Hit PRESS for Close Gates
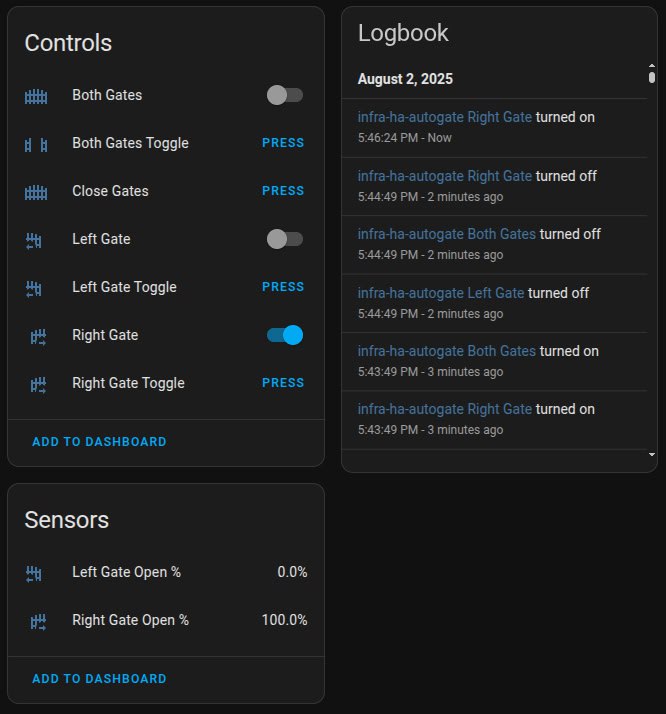This screenshot has width=666, height=714. [x=283, y=191]
